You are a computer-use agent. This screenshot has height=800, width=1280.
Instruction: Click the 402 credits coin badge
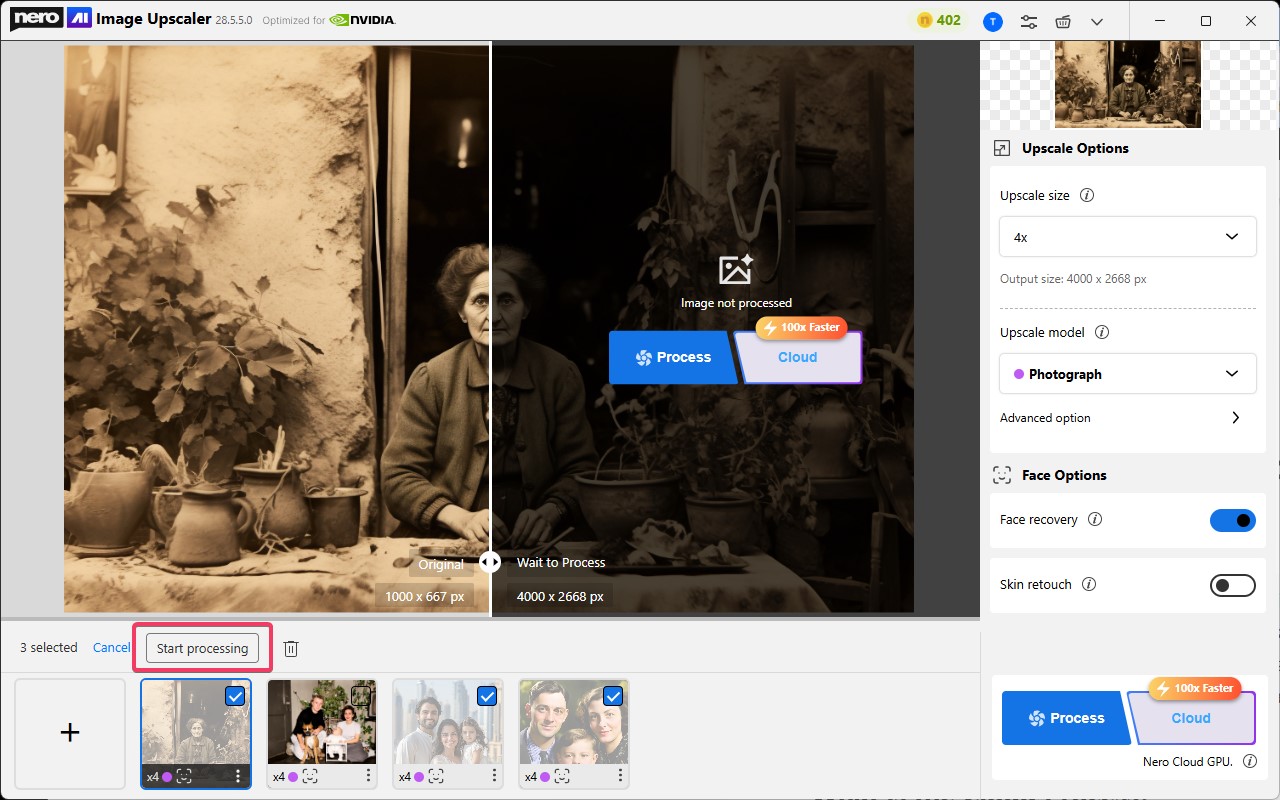[938, 21]
